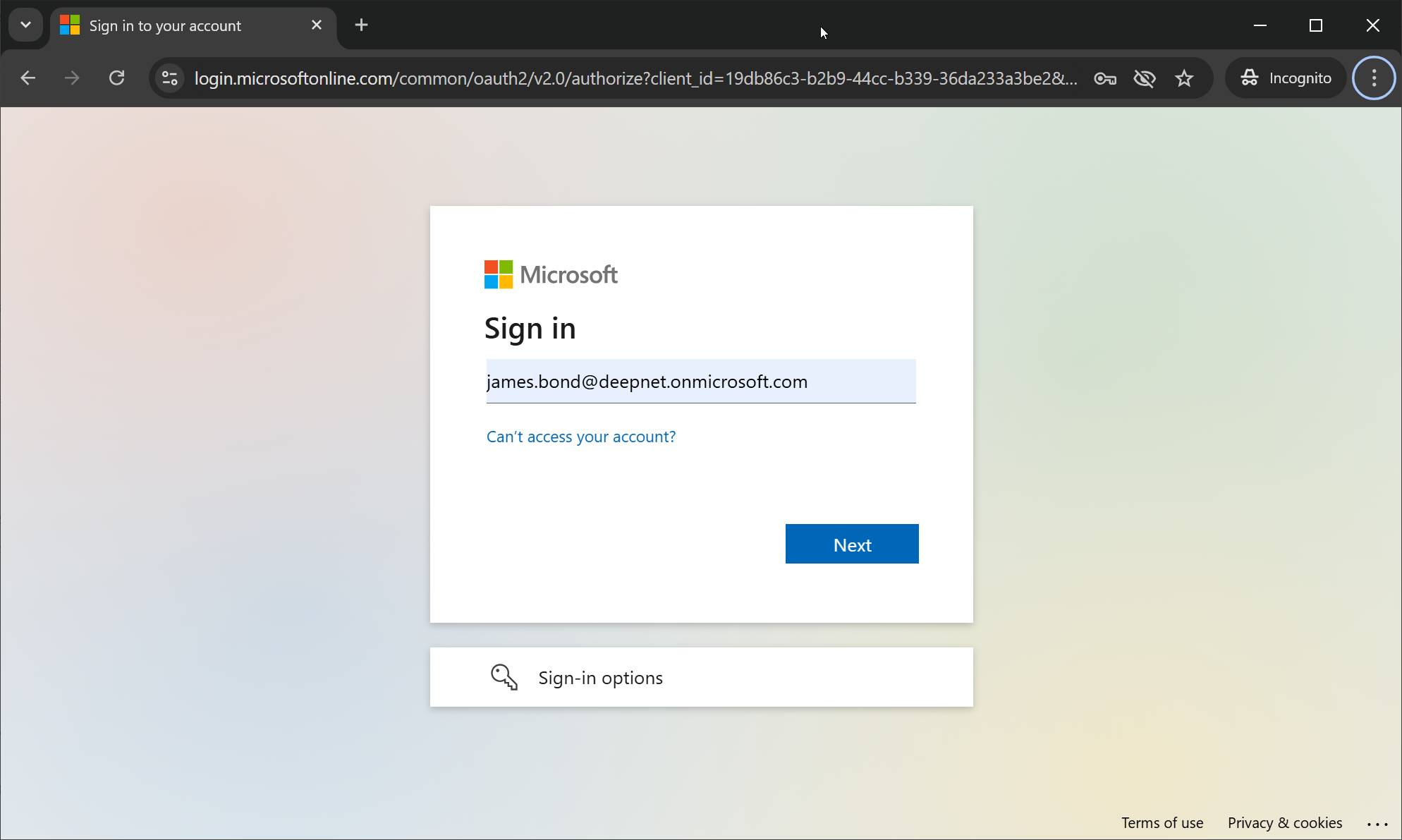Click the email address input field
This screenshot has height=840, width=1402.
click(x=700, y=382)
